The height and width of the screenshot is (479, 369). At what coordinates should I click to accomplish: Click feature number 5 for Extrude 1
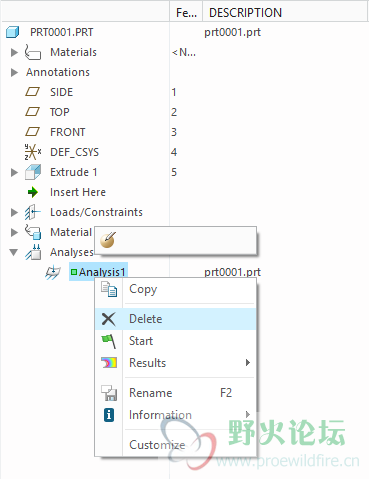[174, 172]
